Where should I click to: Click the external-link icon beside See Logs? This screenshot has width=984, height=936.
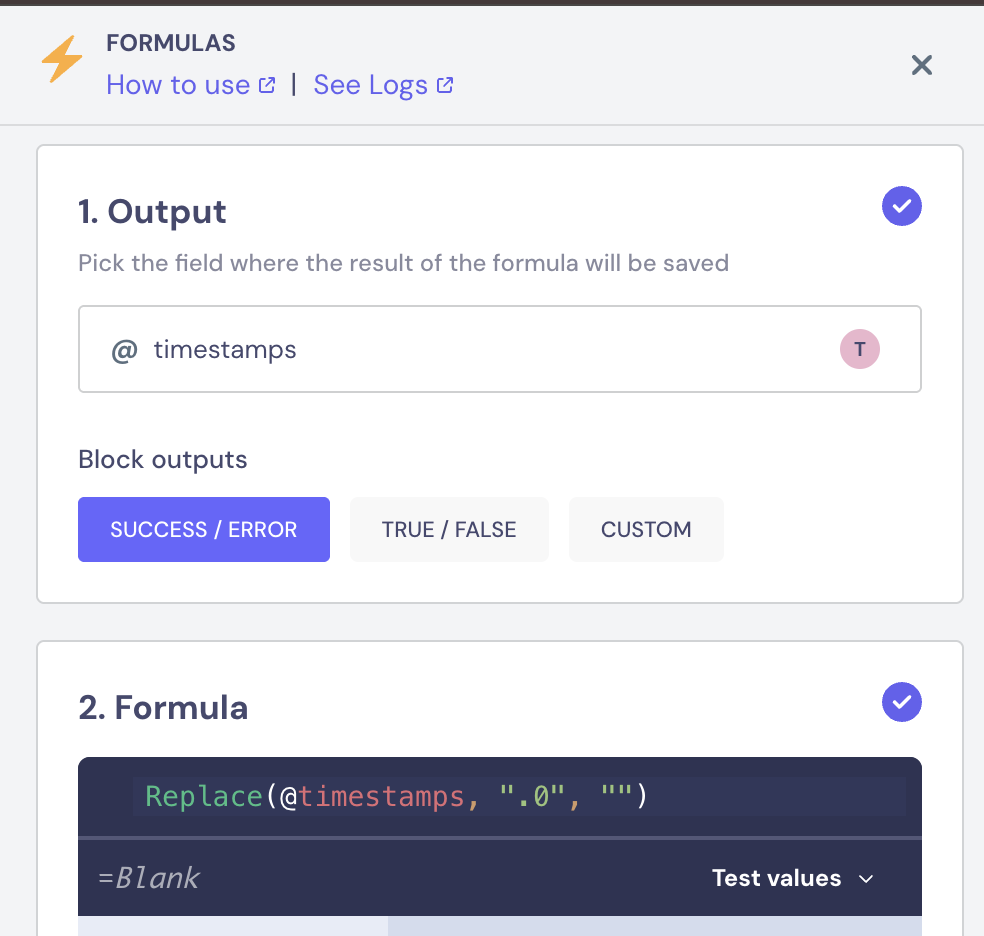(x=445, y=85)
